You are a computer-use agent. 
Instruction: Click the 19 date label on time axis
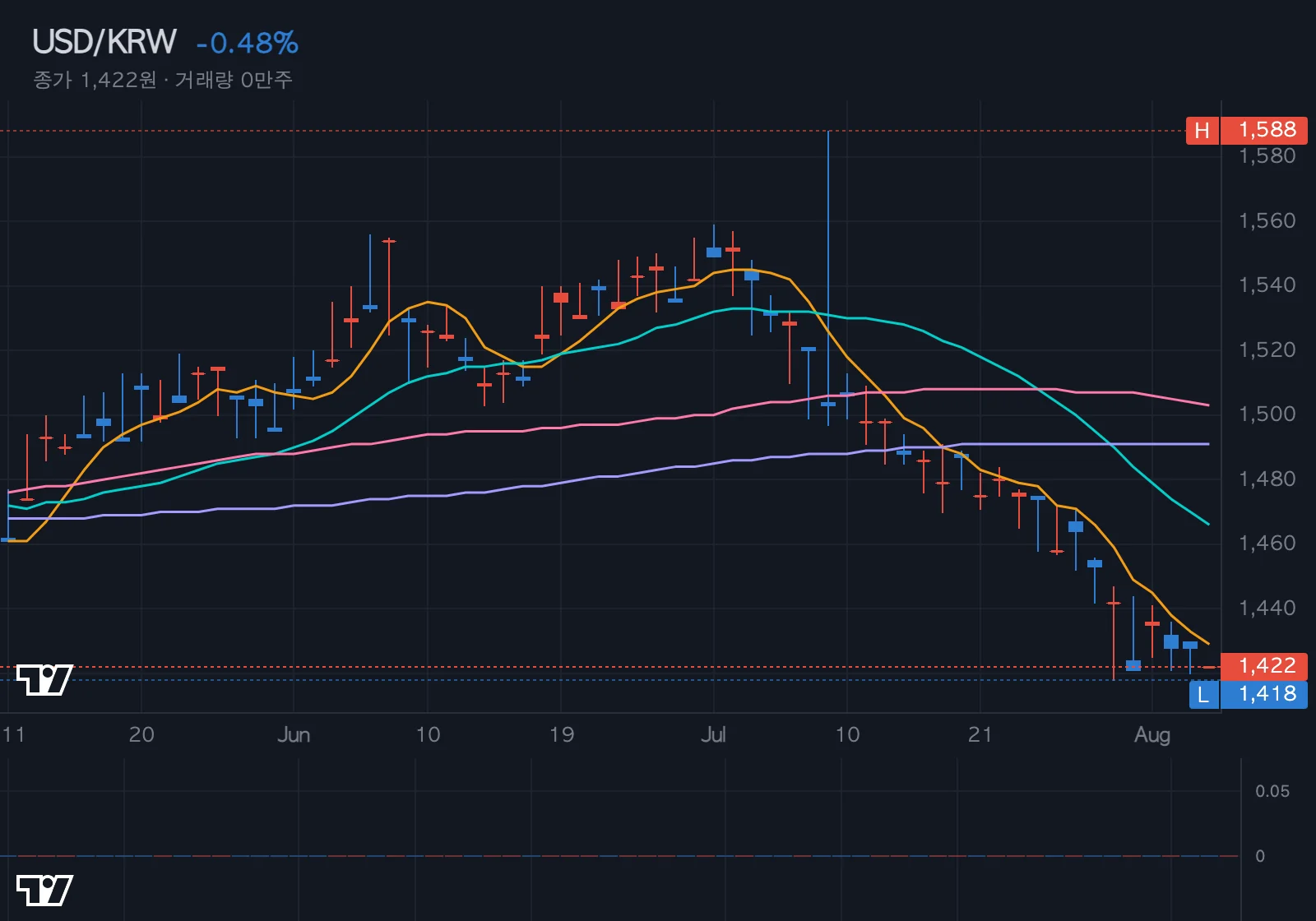(x=561, y=734)
